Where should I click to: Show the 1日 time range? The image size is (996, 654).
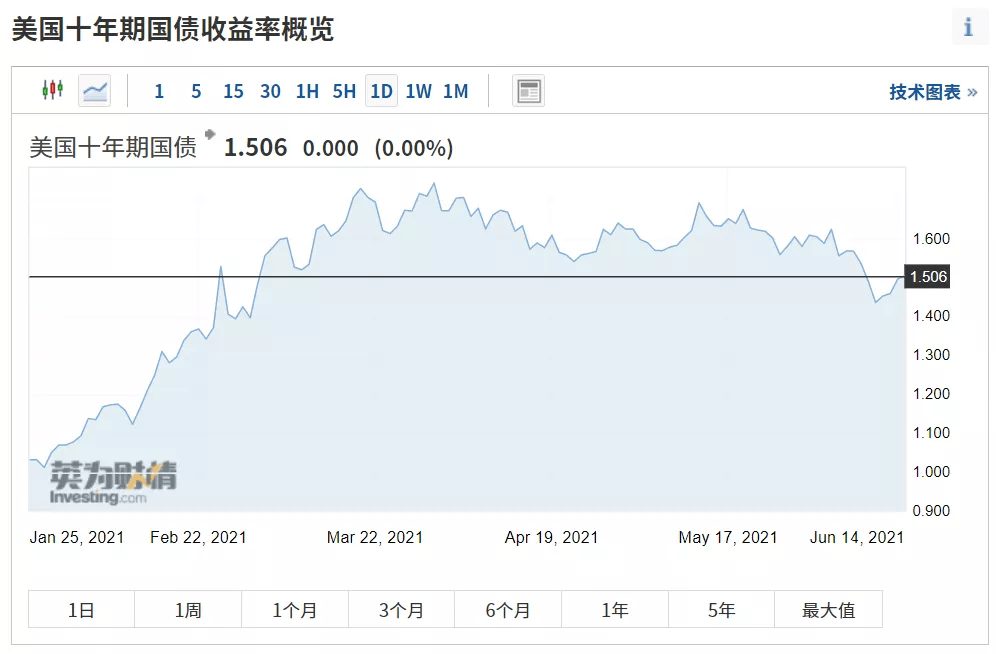pyautogui.click(x=81, y=610)
